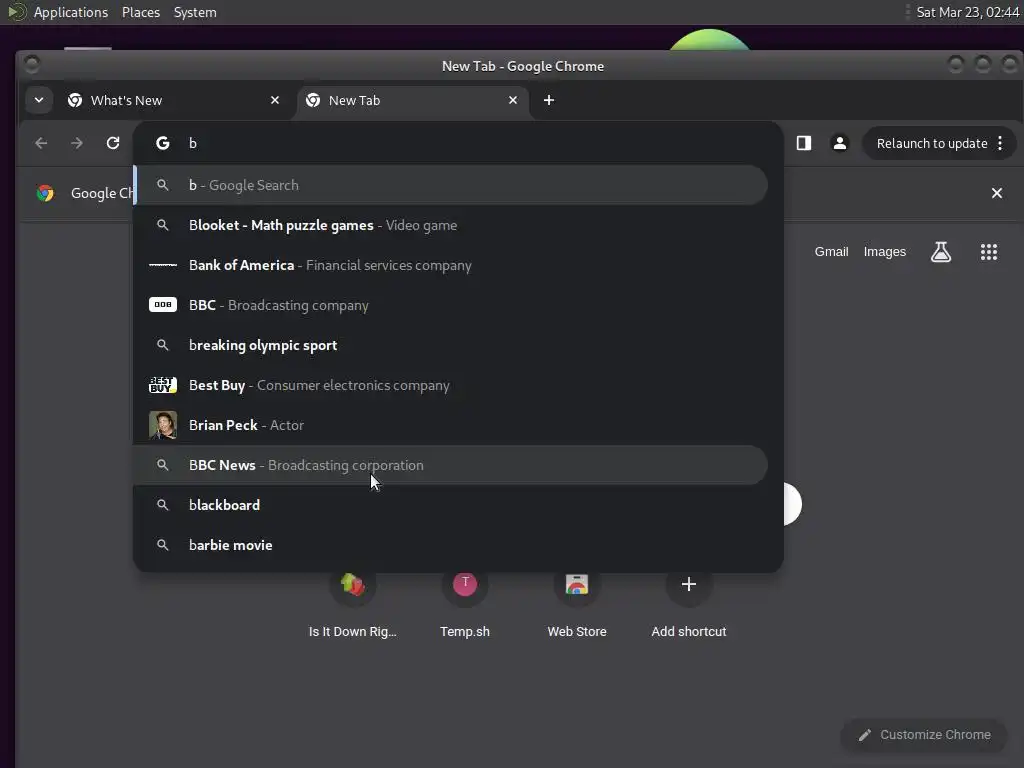This screenshot has width=1024, height=768.
Task: Open the System menu
Action: coord(195,12)
